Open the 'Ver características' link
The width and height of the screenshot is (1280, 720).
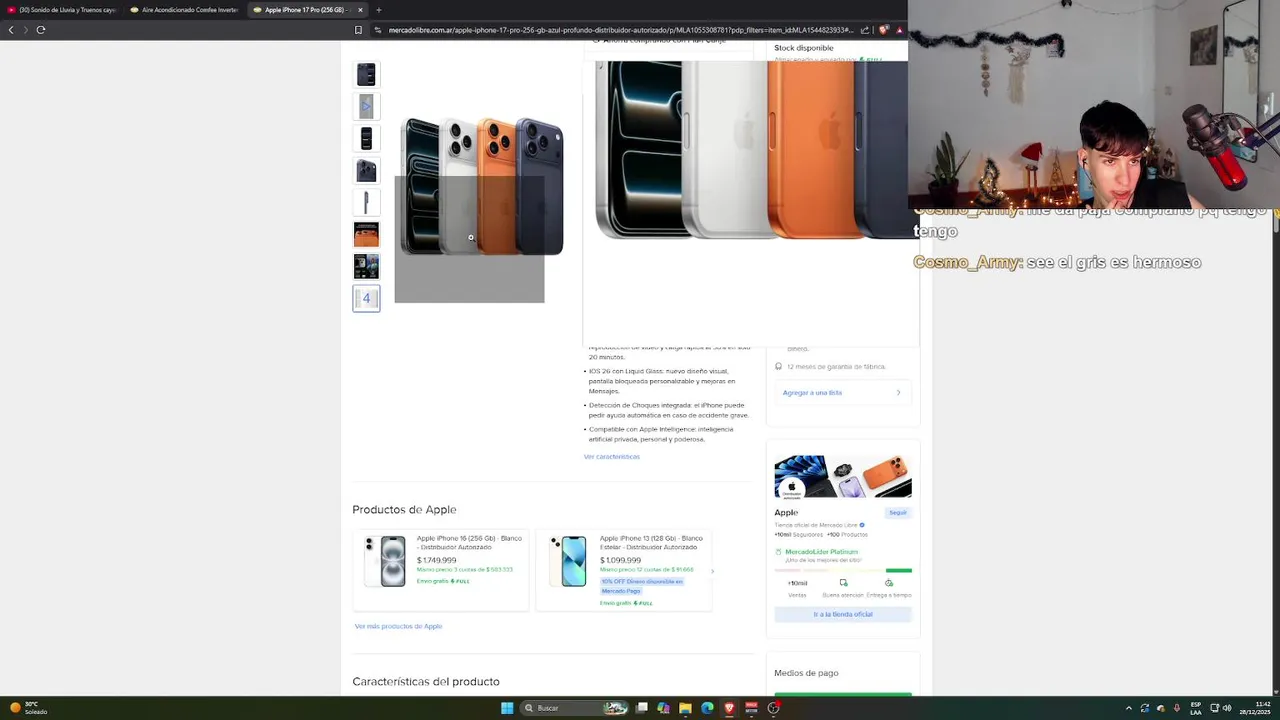point(612,456)
